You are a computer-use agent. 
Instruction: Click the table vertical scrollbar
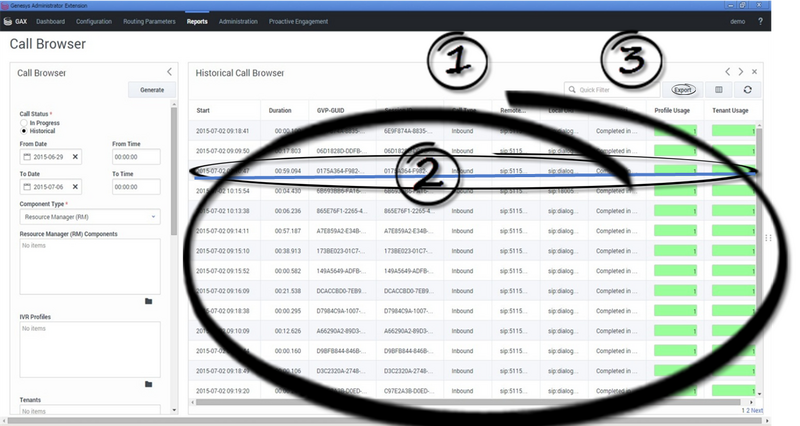(759, 204)
